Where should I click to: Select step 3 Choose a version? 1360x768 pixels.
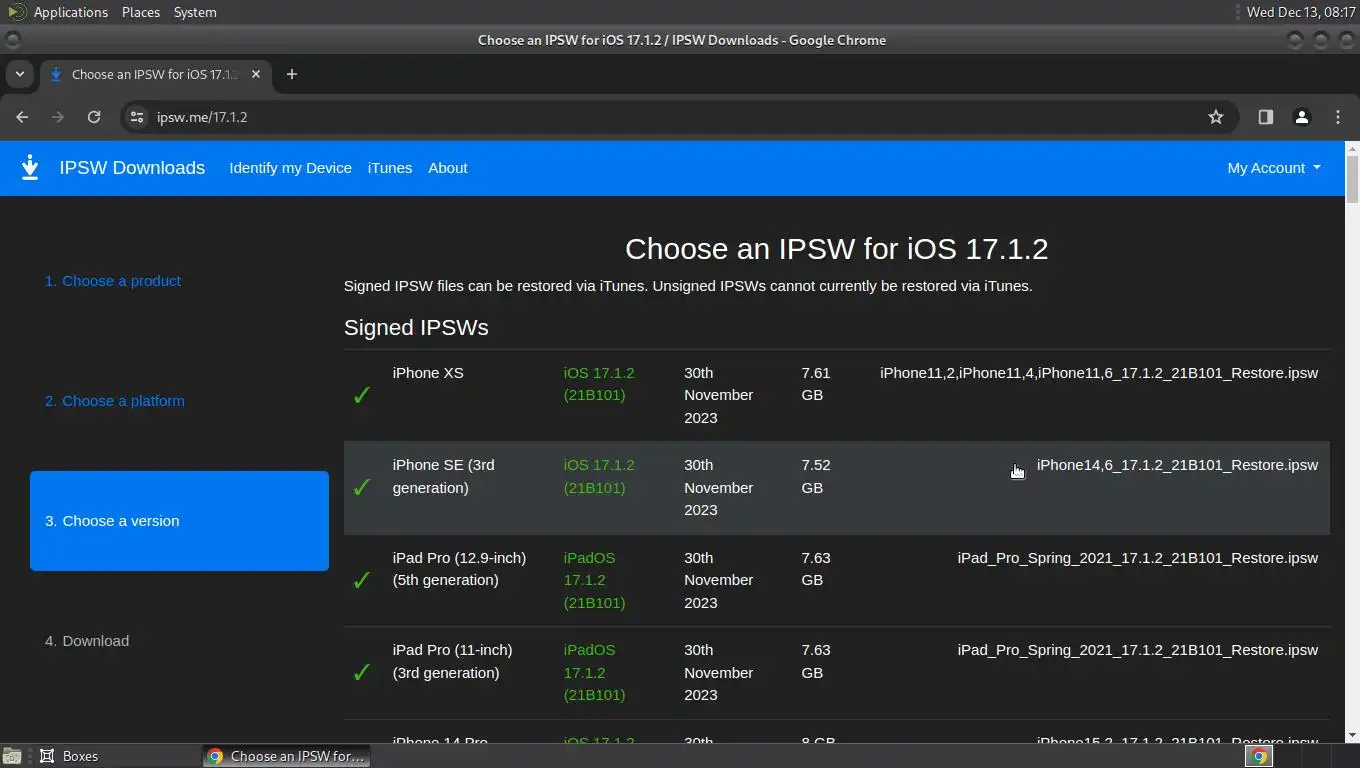tap(179, 521)
